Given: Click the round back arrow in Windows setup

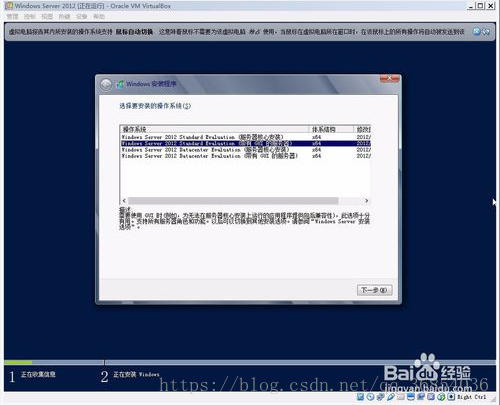Looking at the screenshot, I should click(x=106, y=84).
